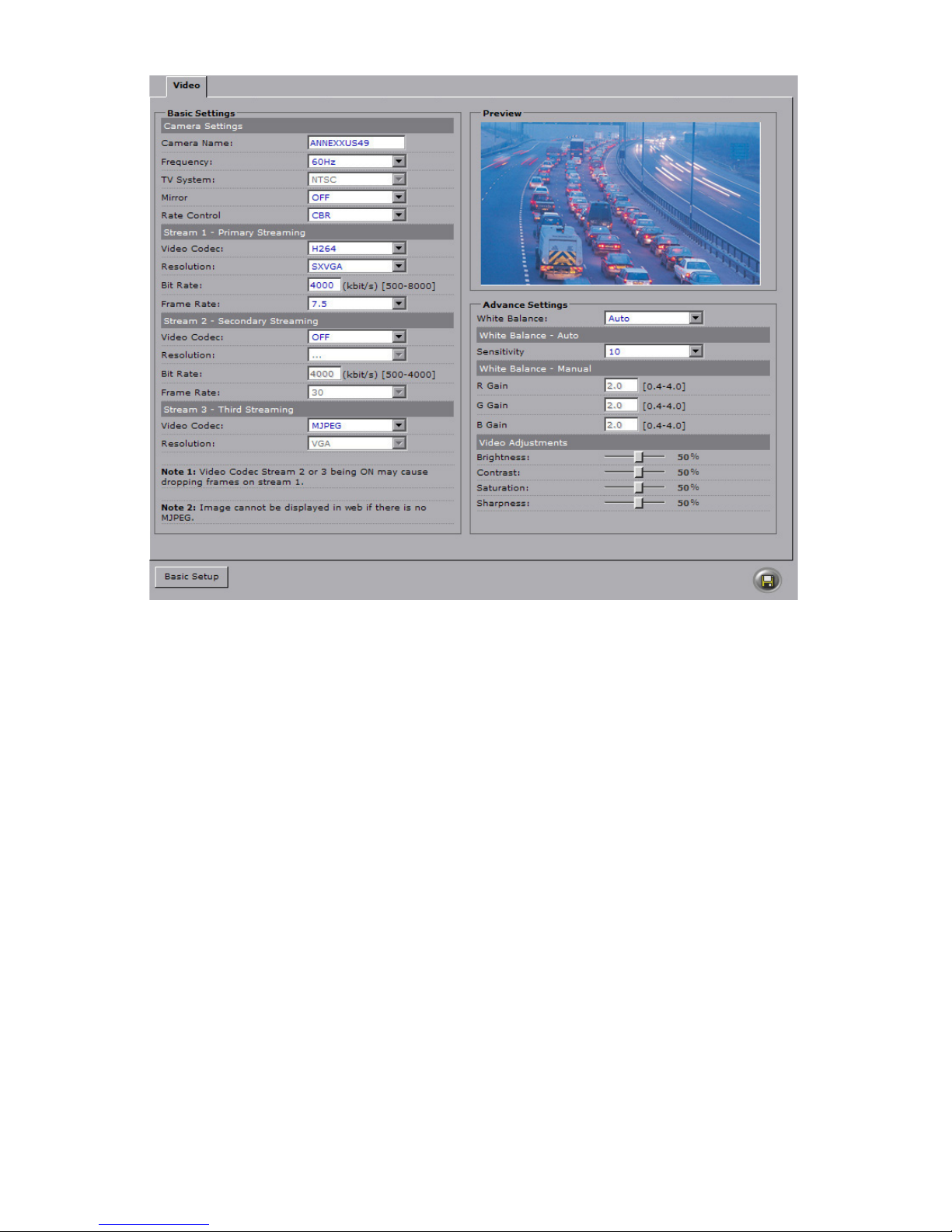Viewport: 952px width, 1232px height.
Task: Click the G Gain input field
Action: [x=621, y=405]
